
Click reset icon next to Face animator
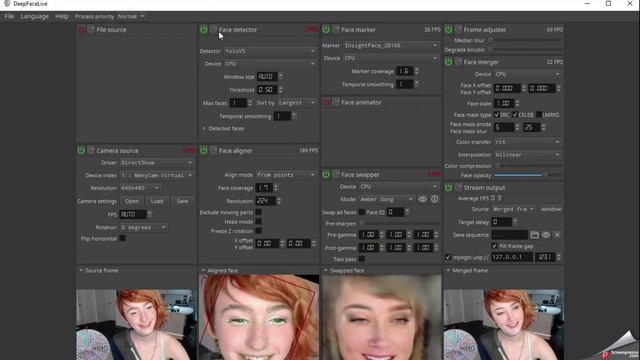click(x=336, y=102)
